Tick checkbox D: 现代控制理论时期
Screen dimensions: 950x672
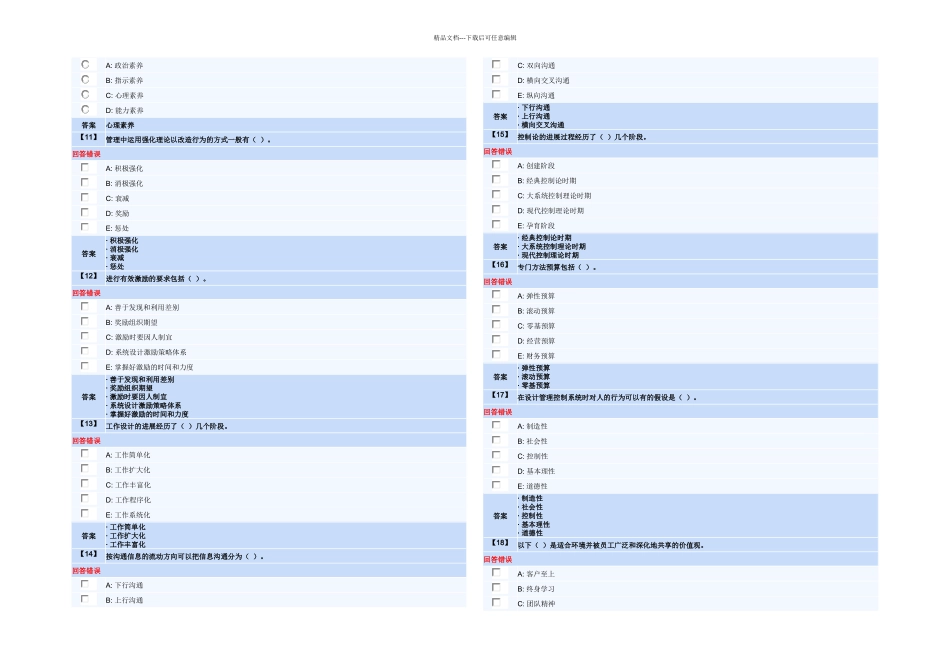pyautogui.click(x=496, y=210)
